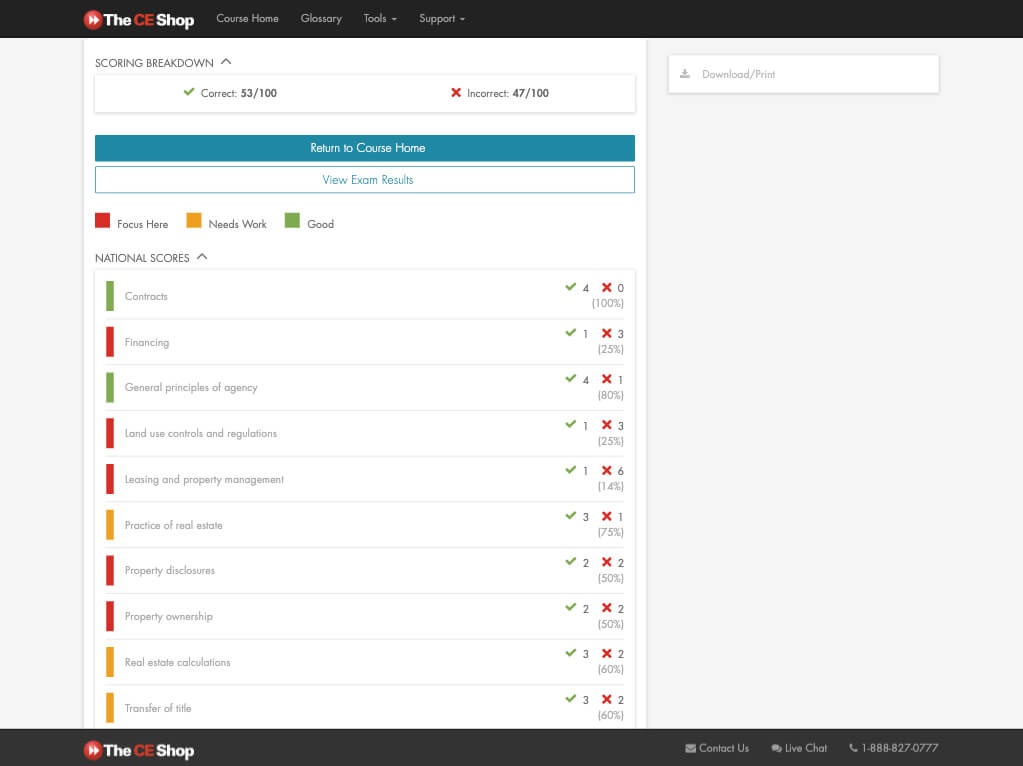Expand the Support dropdown menu

pyautogui.click(x=442, y=18)
